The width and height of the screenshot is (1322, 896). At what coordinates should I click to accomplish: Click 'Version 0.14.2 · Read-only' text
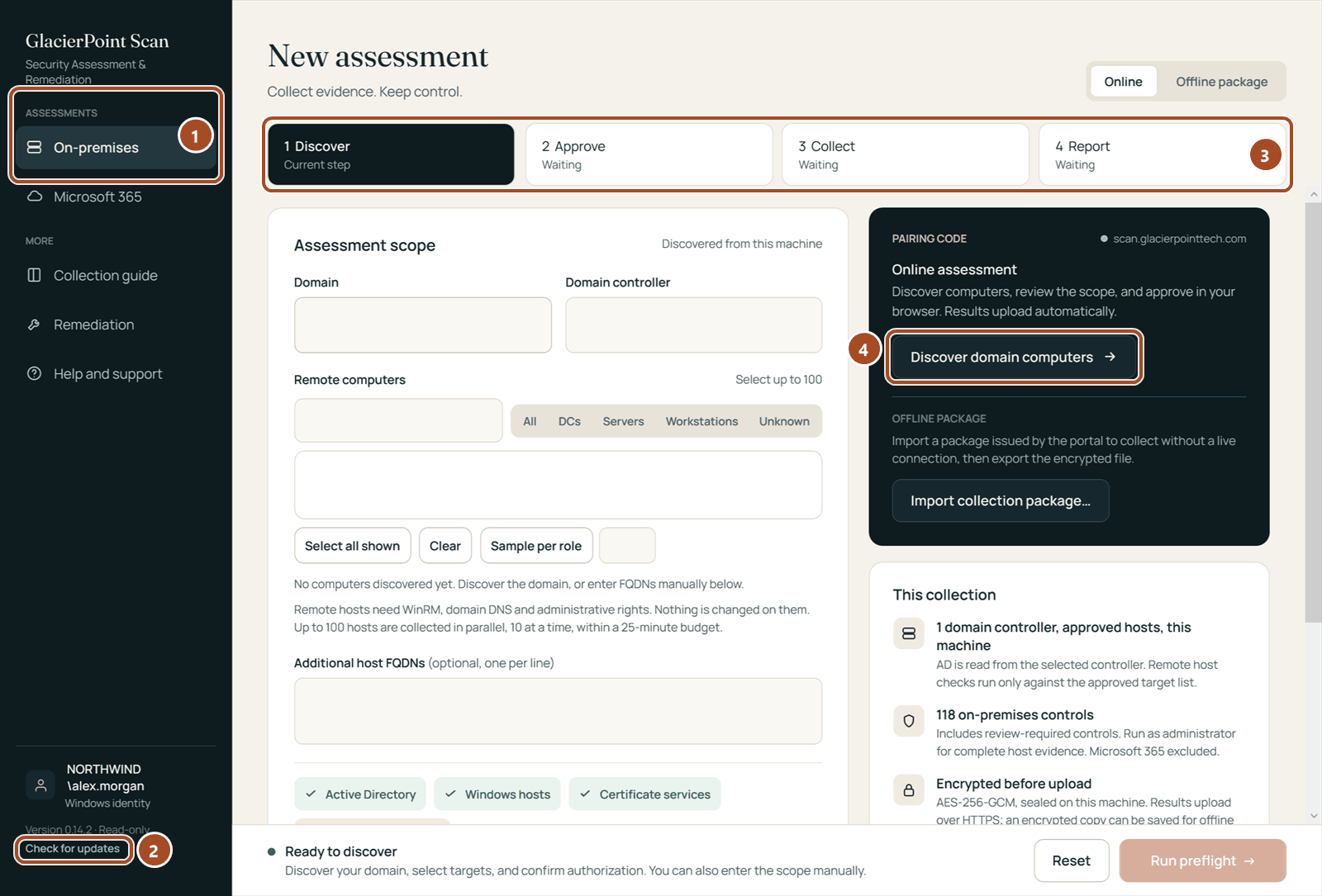click(x=88, y=830)
